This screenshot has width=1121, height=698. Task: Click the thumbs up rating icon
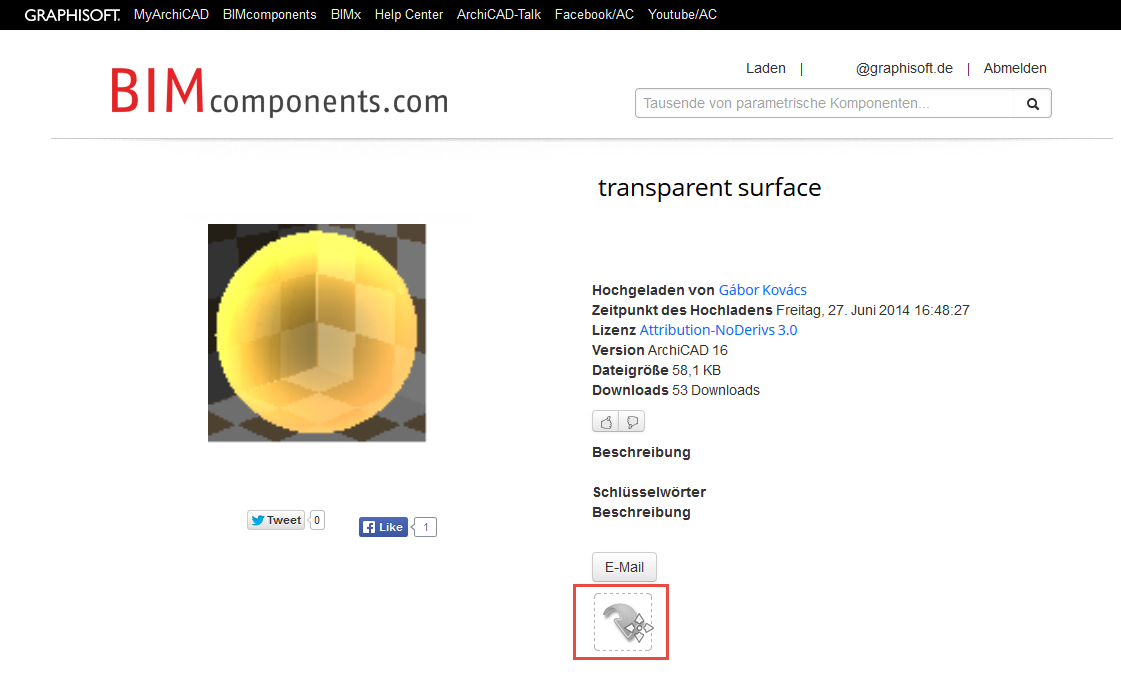pos(606,421)
